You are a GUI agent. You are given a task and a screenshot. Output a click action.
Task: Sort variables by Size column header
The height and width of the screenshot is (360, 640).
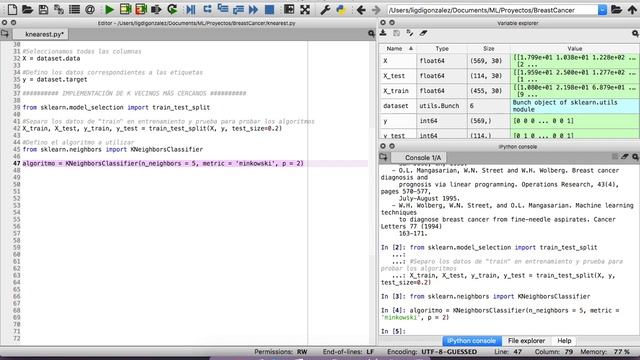tap(489, 49)
